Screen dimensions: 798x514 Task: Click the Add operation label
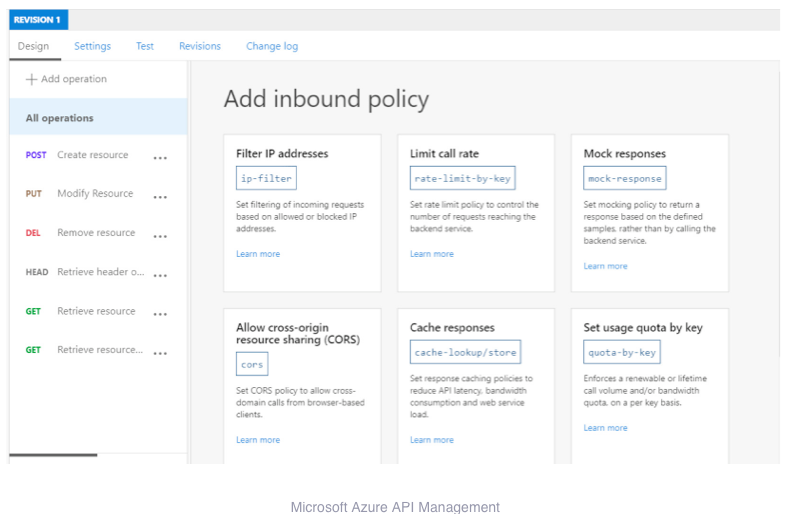click(x=74, y=79)
